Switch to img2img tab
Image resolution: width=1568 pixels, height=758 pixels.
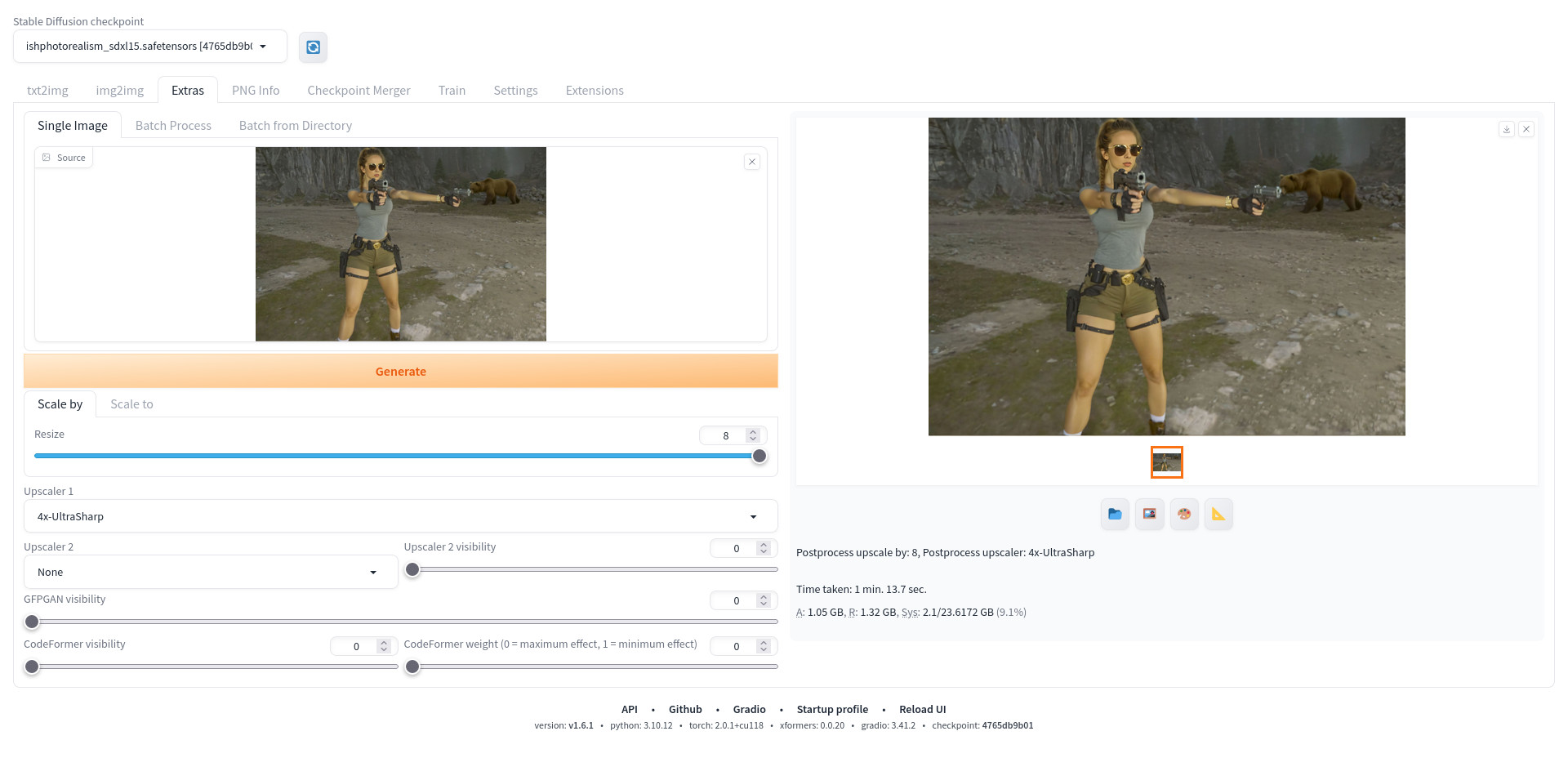click(x=120, y=90)
